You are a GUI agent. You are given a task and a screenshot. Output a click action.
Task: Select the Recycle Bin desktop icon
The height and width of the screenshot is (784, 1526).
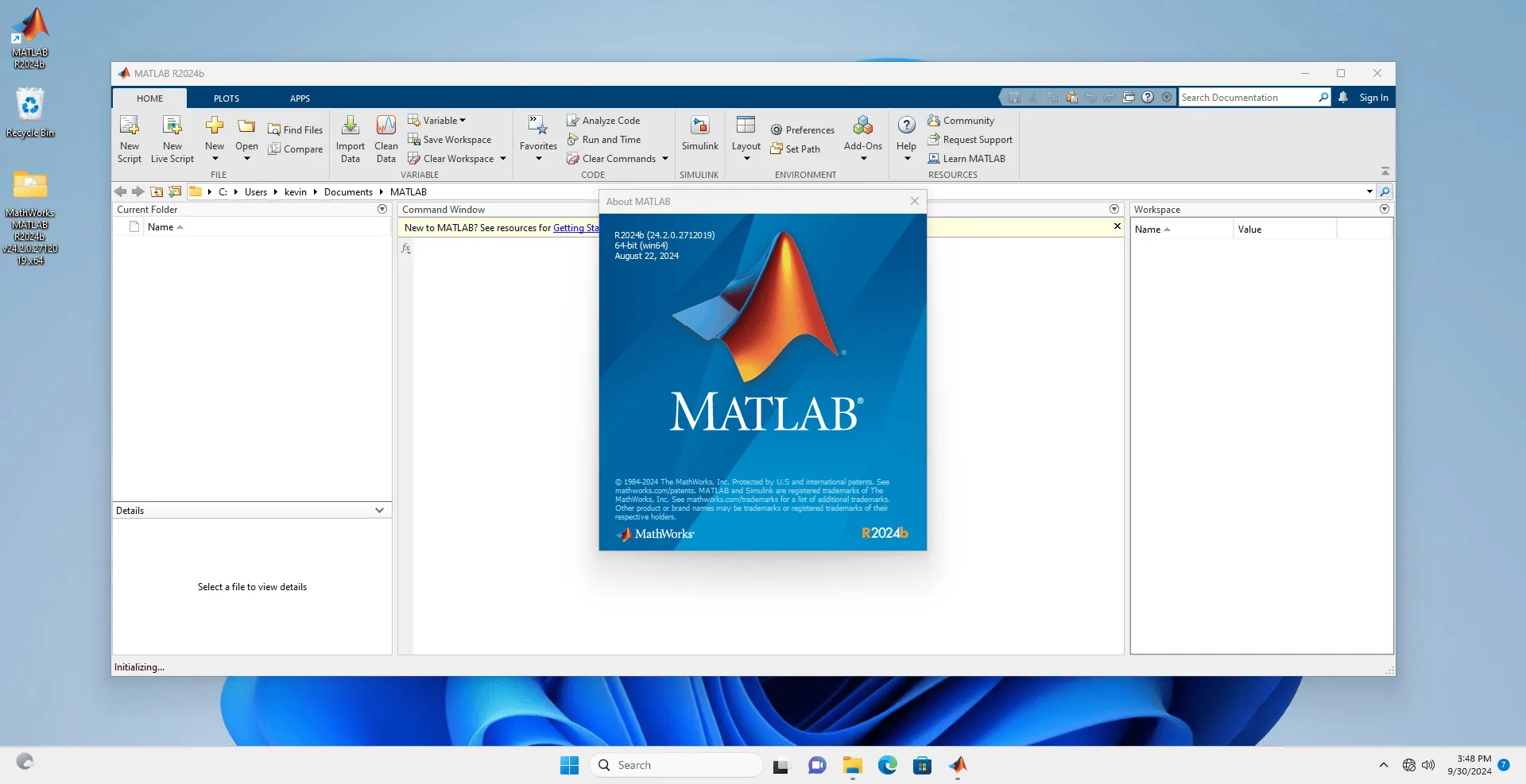point(30,112)
